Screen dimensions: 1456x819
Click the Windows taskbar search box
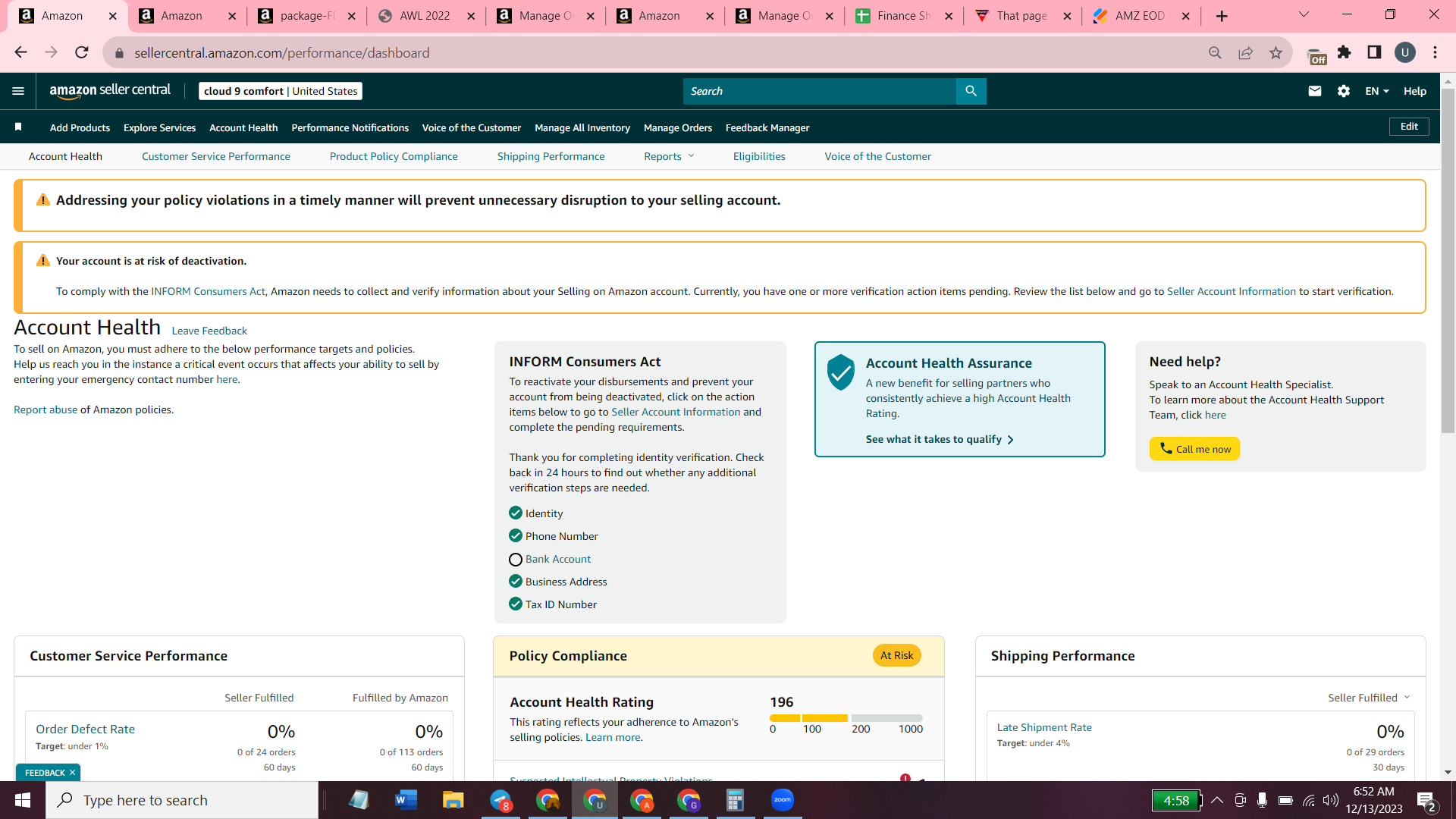(182, 800)
